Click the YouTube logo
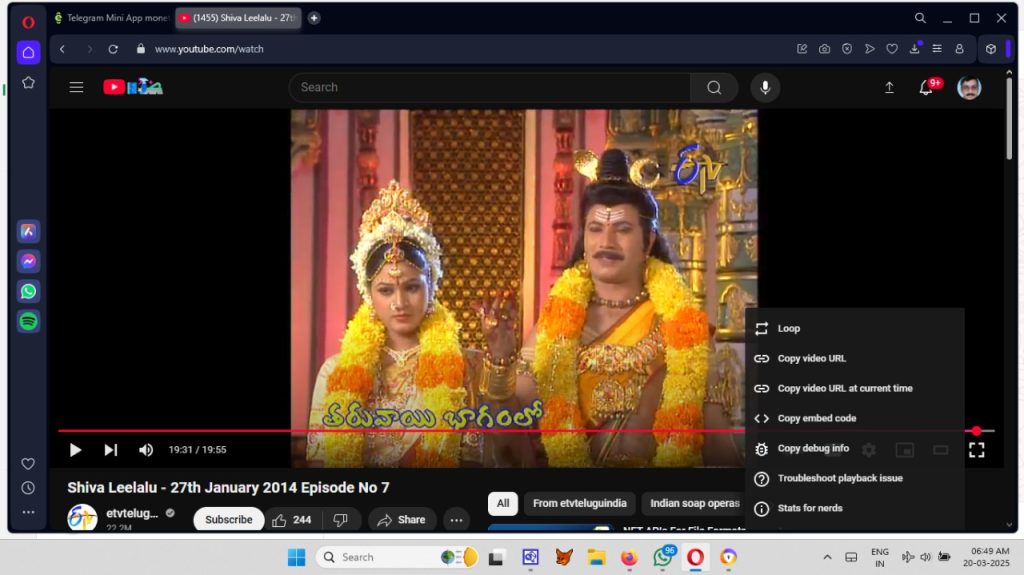 pos(133,87)
